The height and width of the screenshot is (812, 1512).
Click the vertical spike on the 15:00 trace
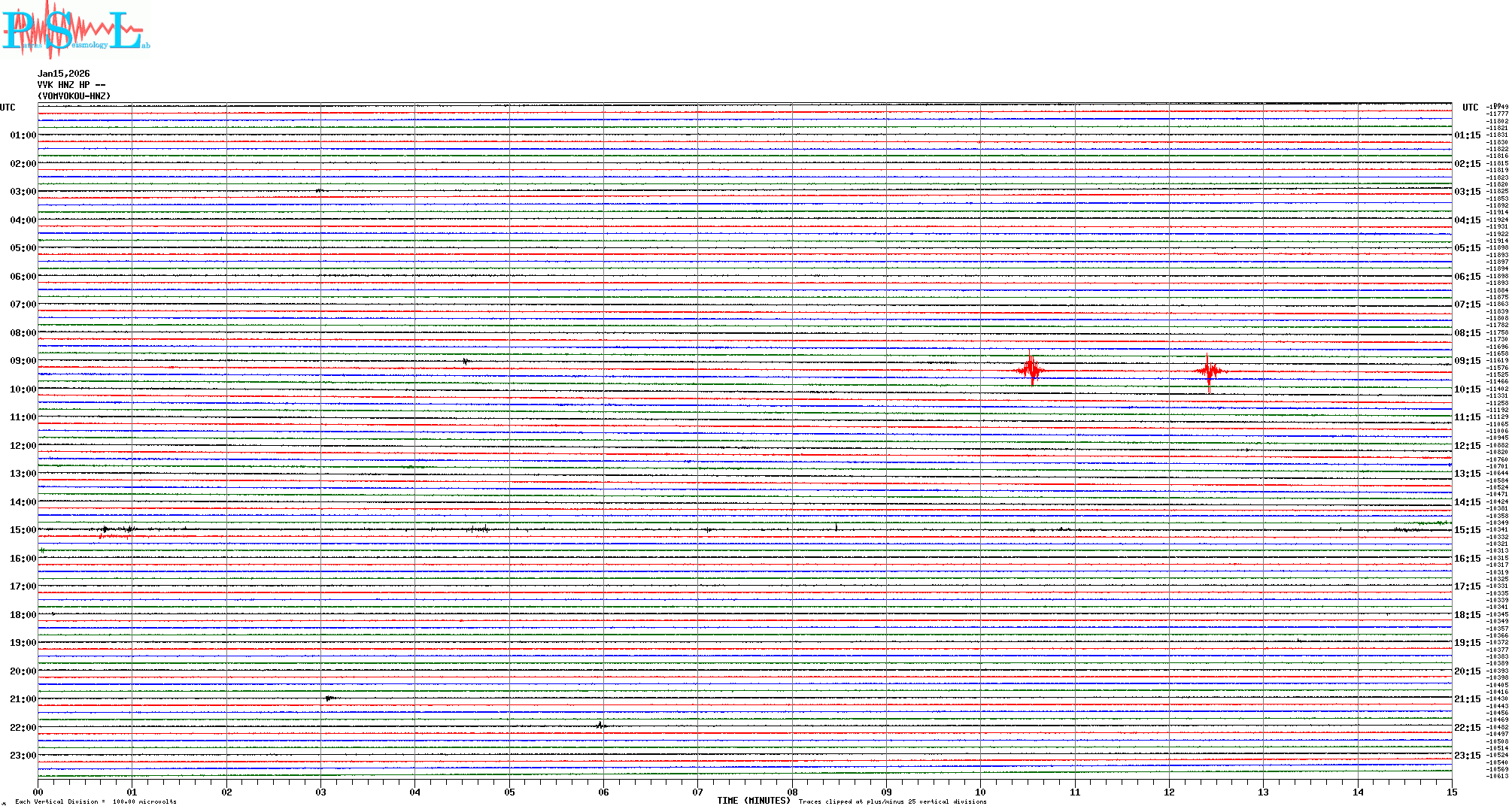[836, 527]
